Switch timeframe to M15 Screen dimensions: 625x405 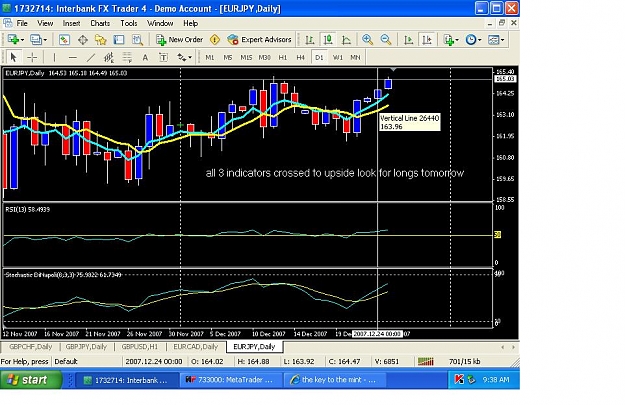[246, 57]
